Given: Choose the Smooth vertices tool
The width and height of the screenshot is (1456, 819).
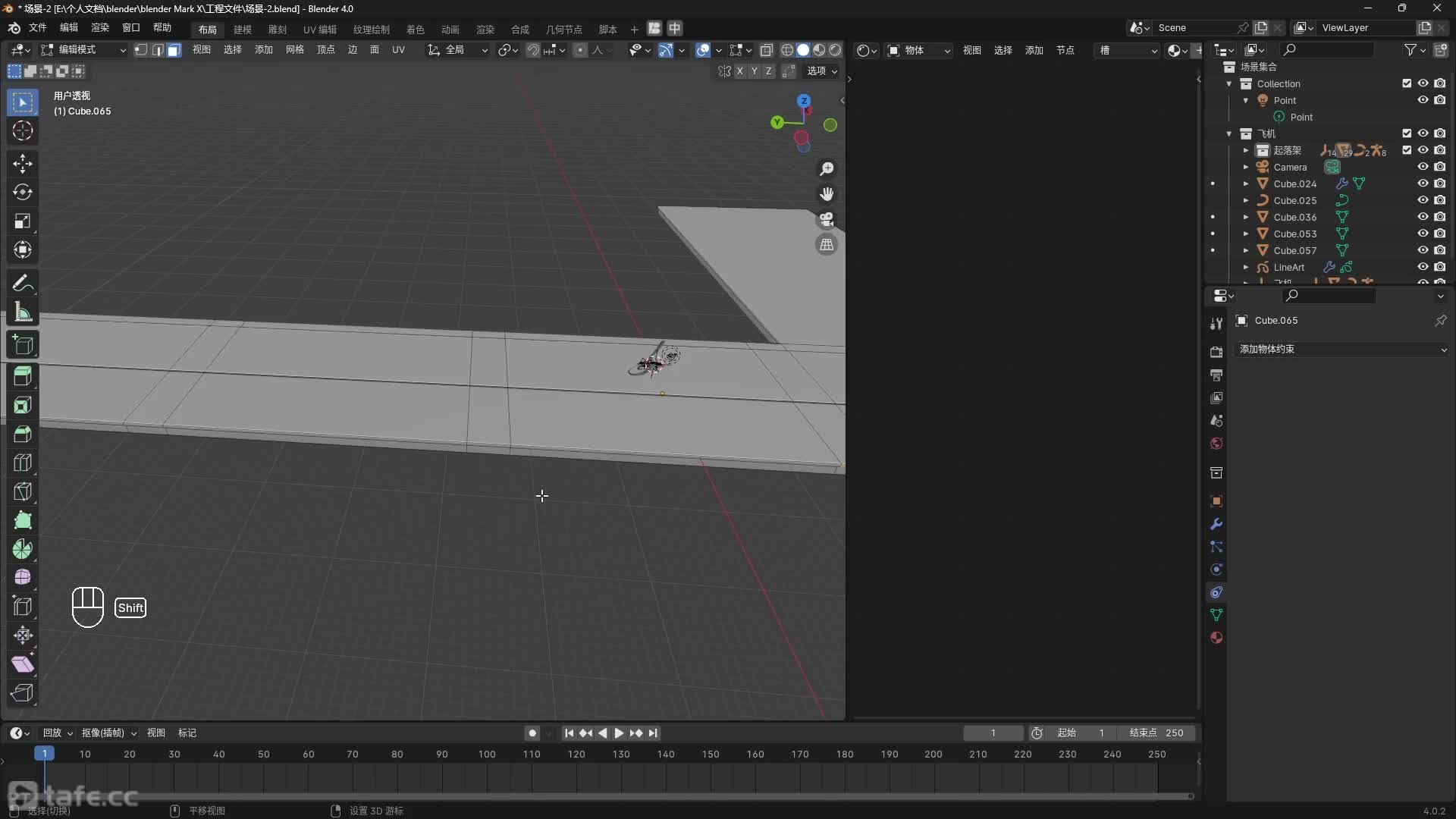Looking at the screenshot, I should click(23, 578).
